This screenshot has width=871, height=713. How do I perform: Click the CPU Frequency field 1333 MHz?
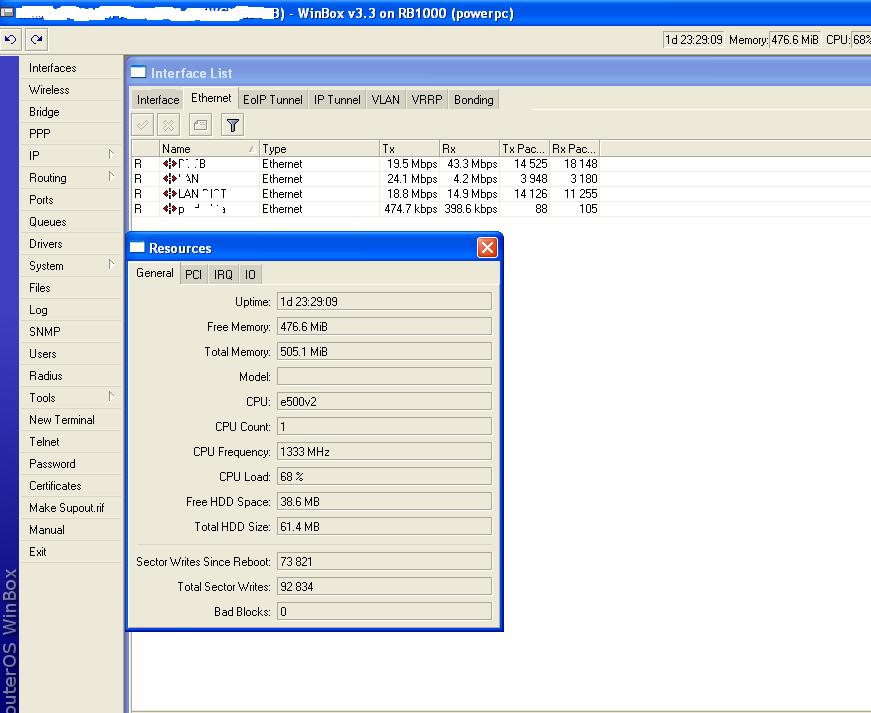pos(384,451)
